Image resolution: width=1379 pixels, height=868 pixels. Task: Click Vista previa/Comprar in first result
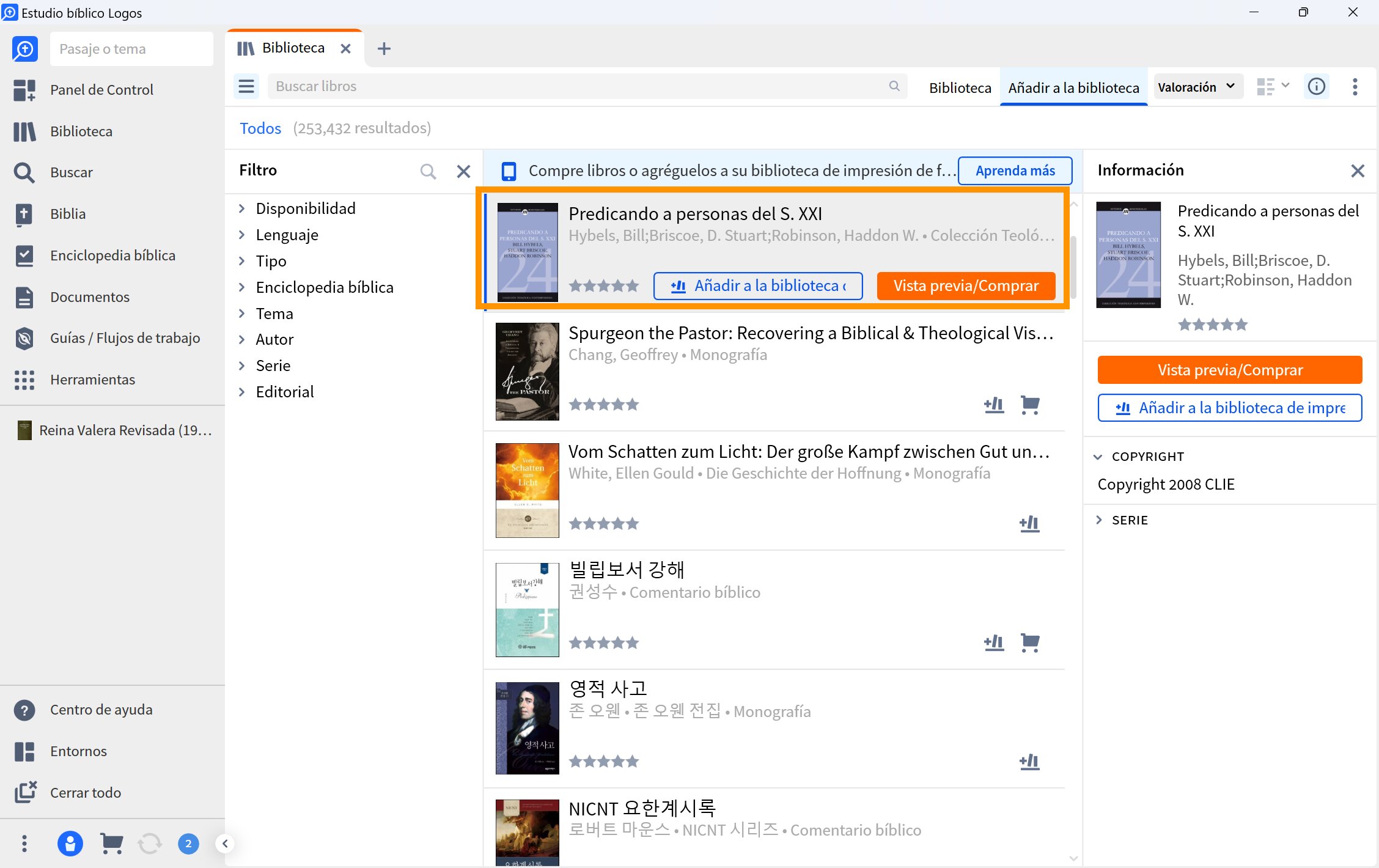click(966, 286)
